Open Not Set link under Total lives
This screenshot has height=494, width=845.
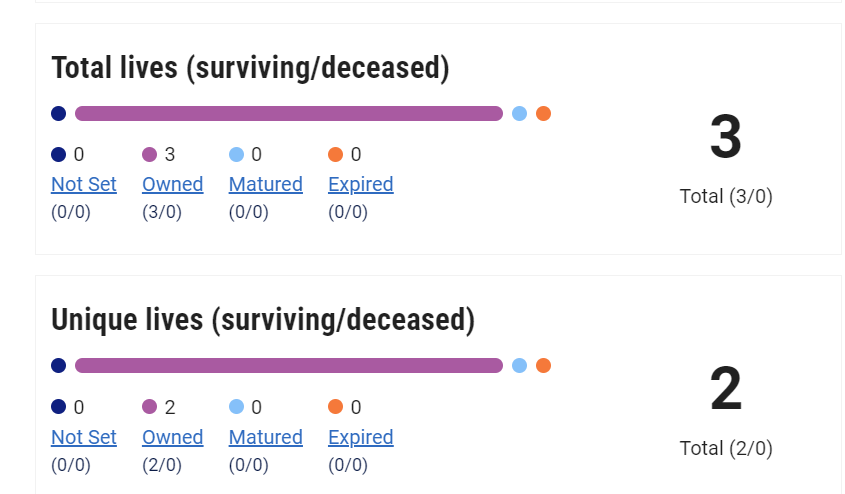tap(84, 184)
